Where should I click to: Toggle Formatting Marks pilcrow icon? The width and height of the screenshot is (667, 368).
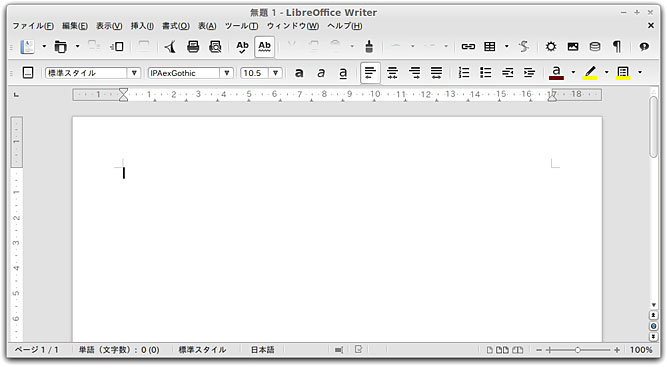pos(617,46)
